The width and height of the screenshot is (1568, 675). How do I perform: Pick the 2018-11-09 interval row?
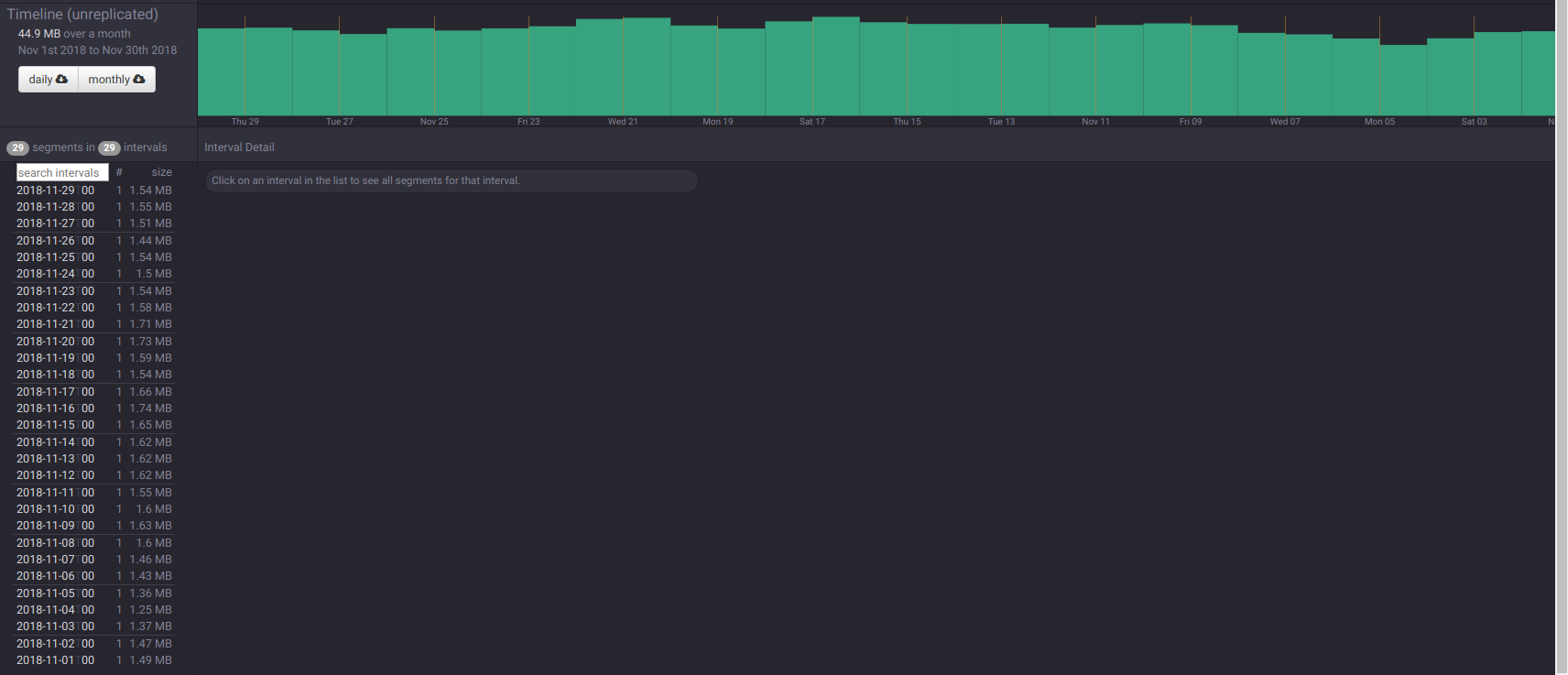coord(94,526)
